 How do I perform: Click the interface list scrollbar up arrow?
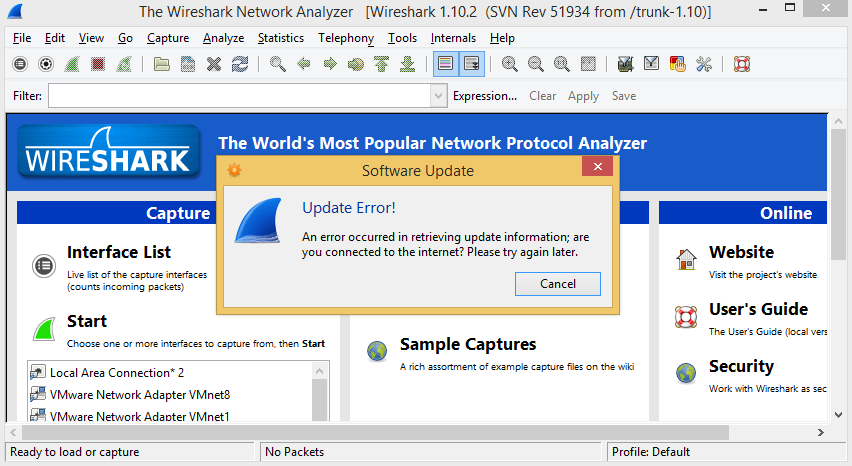pyautogui.click(x=320, y=371)
